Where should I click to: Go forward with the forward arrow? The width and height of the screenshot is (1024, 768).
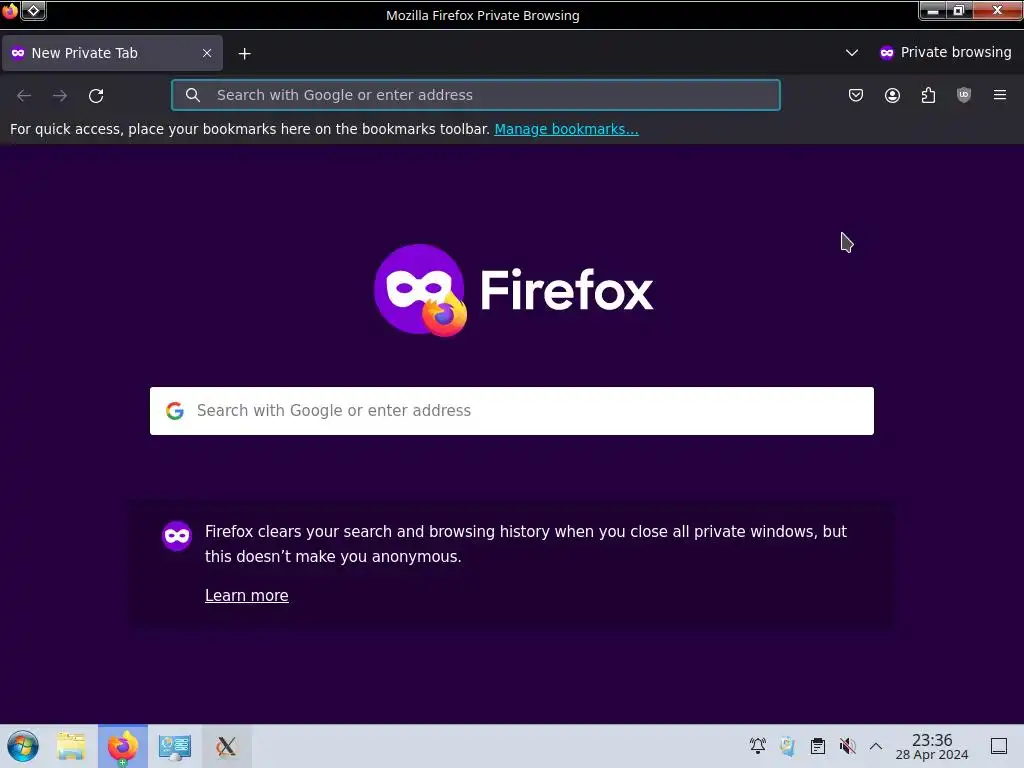click(60, 95)
